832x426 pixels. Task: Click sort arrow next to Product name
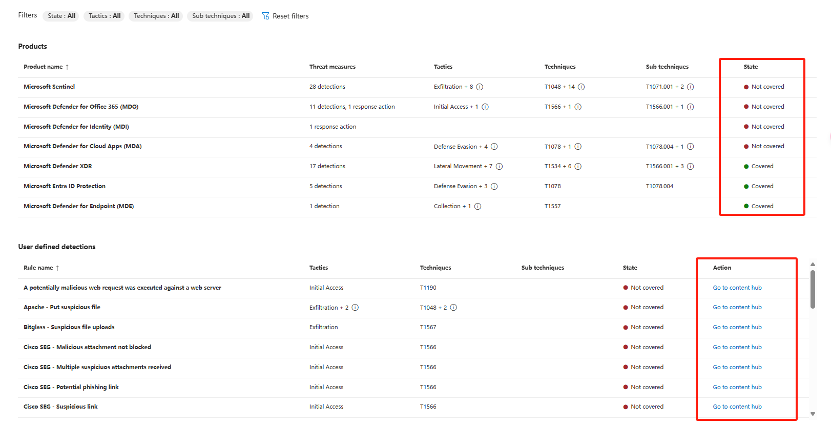pos(67,67)
